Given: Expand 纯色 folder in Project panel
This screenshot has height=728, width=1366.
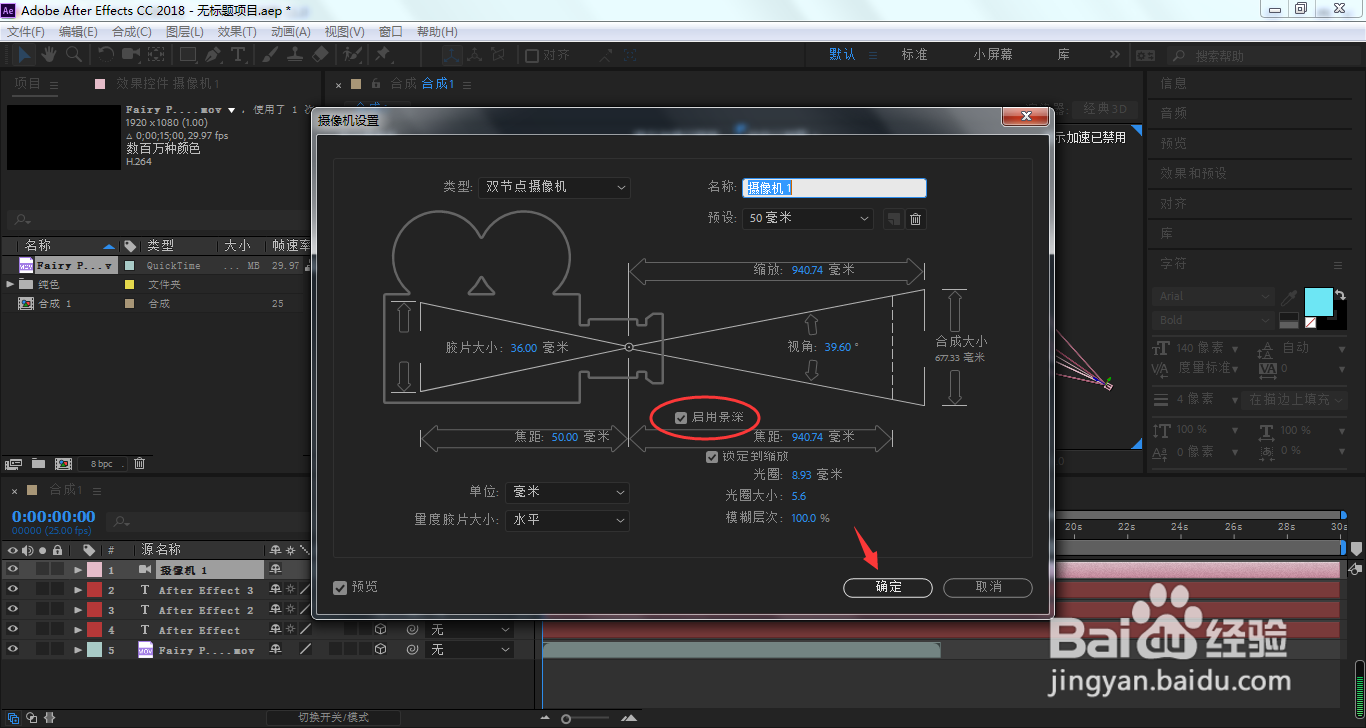Looking at the screenshot, I should pos(10,285).
